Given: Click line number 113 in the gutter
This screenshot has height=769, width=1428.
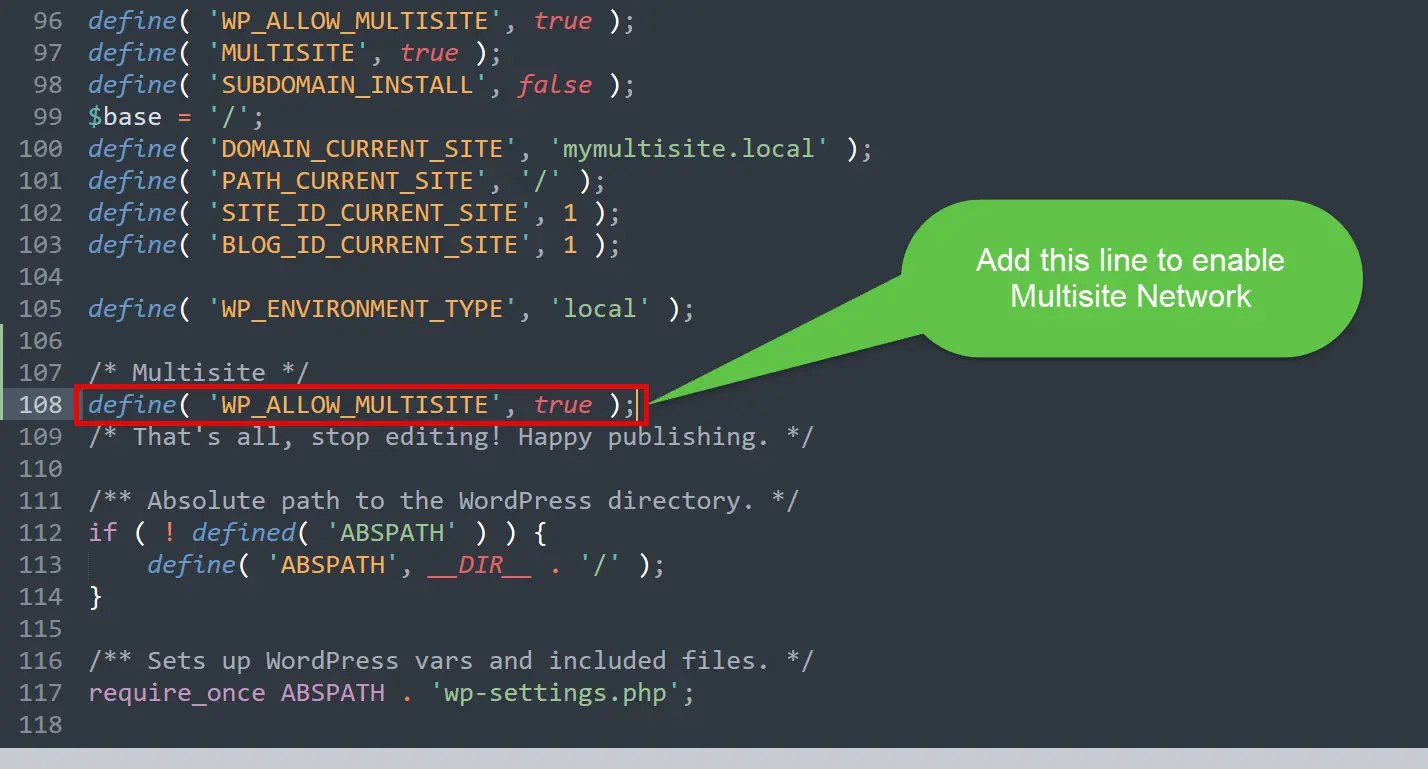Looking at the screenshot, I should point(40,564).
